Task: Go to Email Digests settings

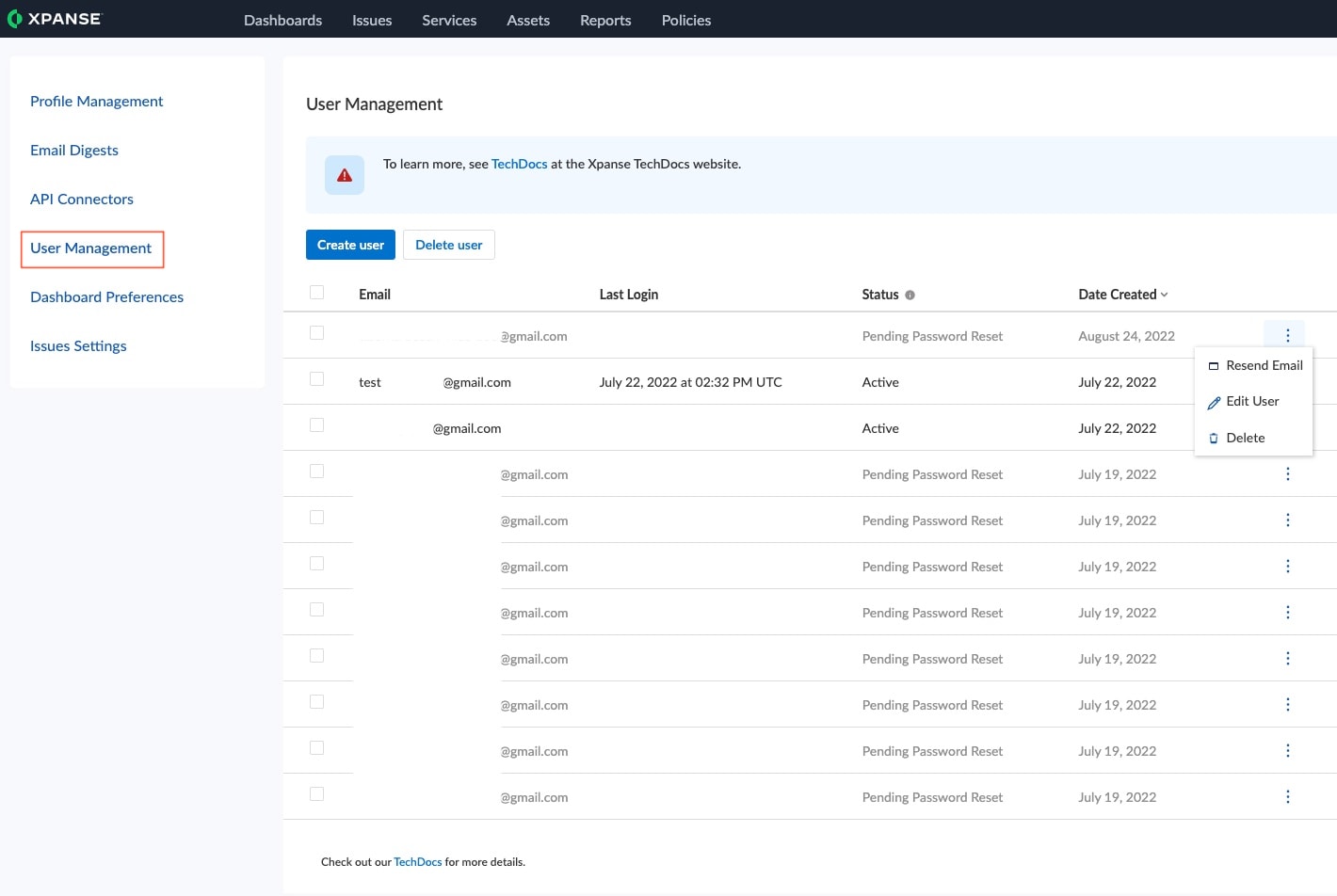Action: click(74, 151)
